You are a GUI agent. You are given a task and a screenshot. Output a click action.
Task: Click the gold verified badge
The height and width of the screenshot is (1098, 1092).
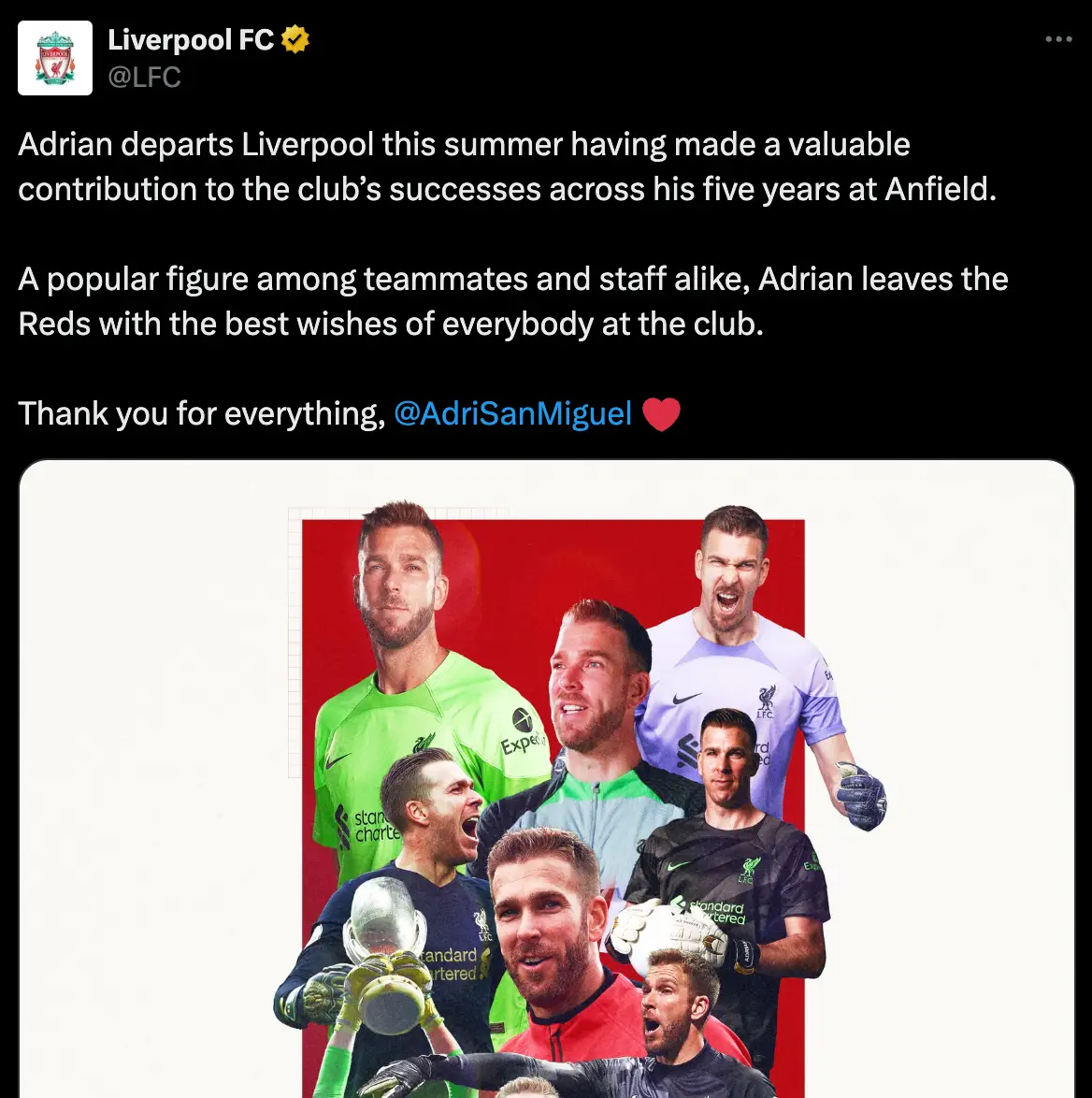coord(295,39)
